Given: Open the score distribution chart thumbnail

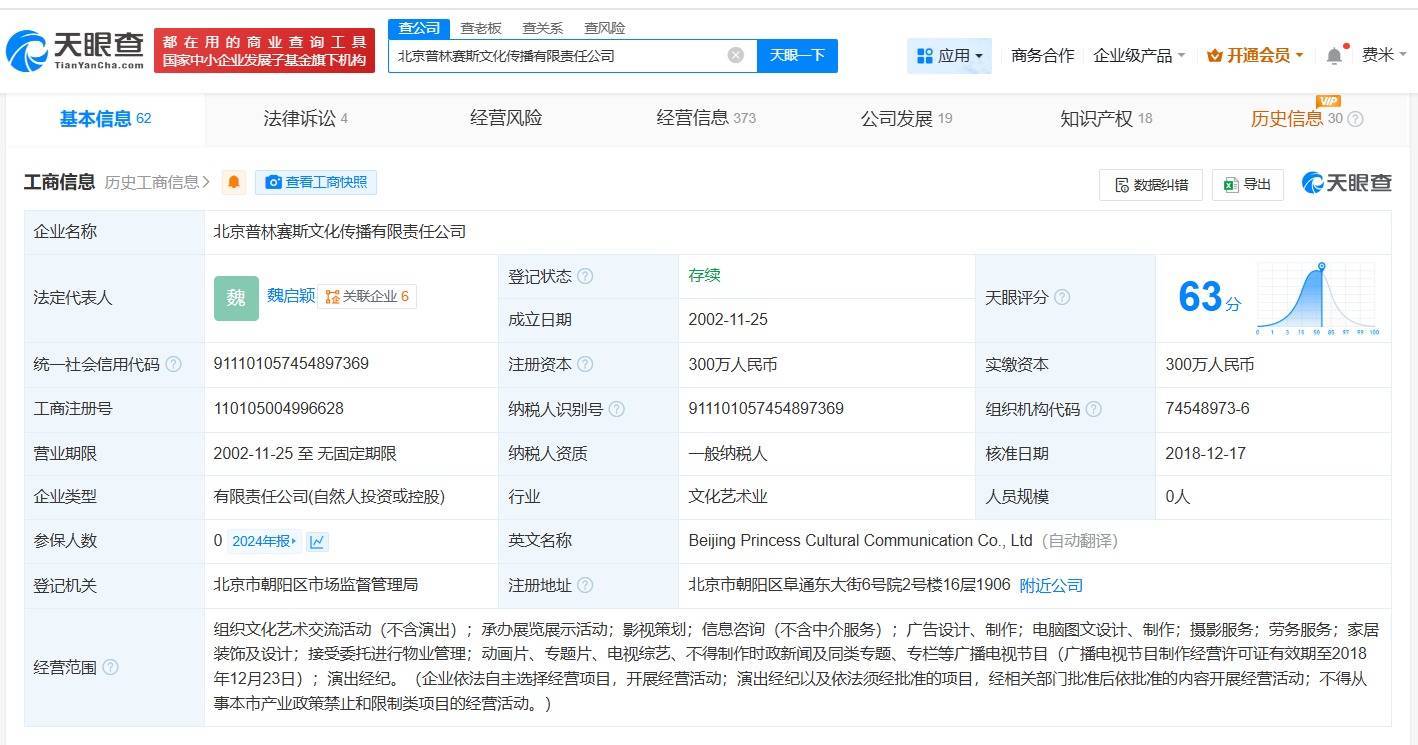Looking at the screenshot, I should (1319, 298).
